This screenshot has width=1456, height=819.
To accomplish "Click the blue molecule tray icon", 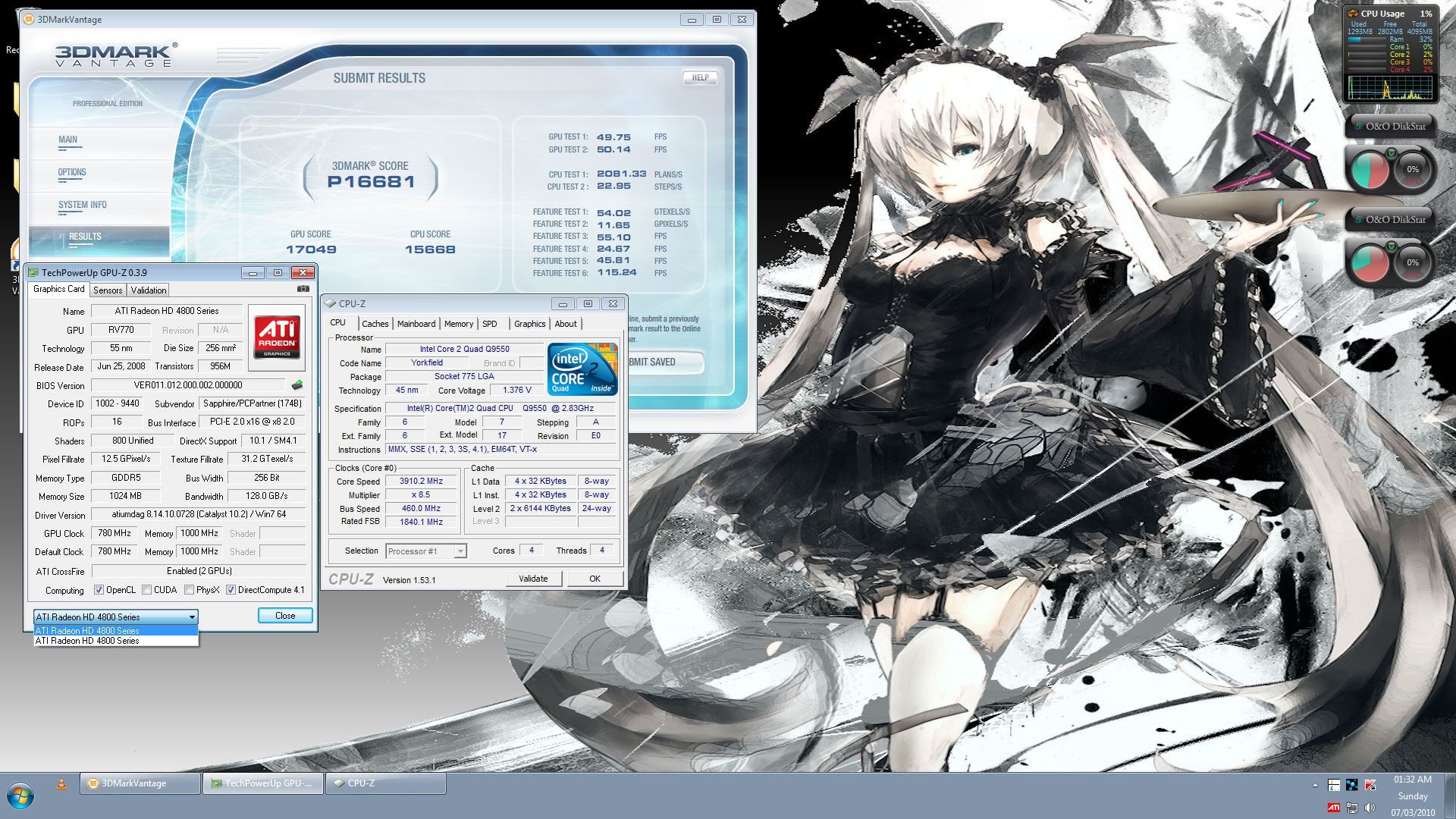I will [x=1352, y=785].
